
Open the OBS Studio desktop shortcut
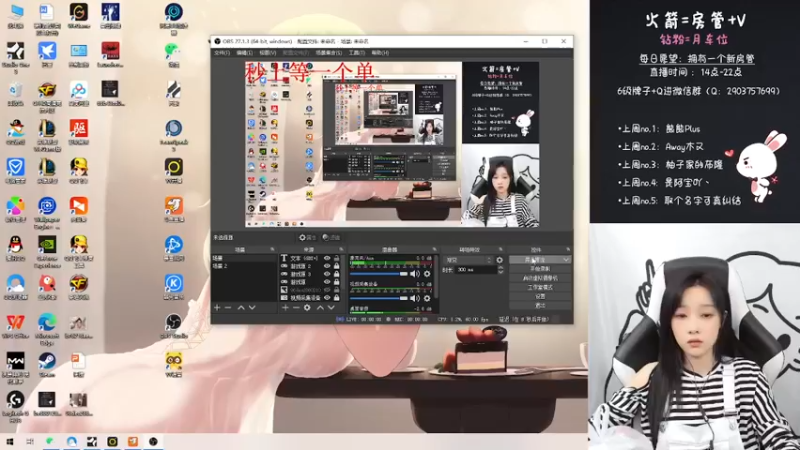173,327
